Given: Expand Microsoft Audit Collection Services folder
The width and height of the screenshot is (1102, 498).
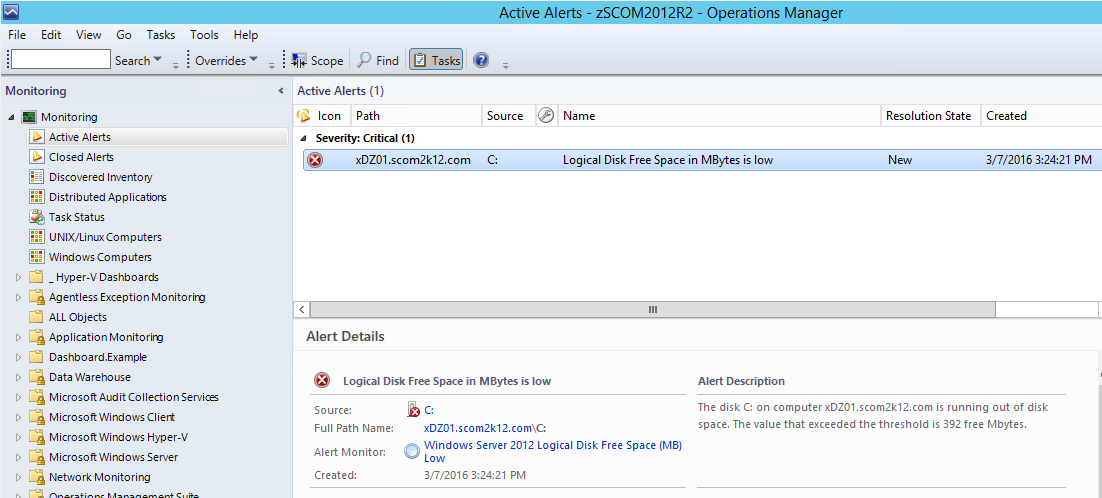Looking at the screenshot, I should pos(19,398).
